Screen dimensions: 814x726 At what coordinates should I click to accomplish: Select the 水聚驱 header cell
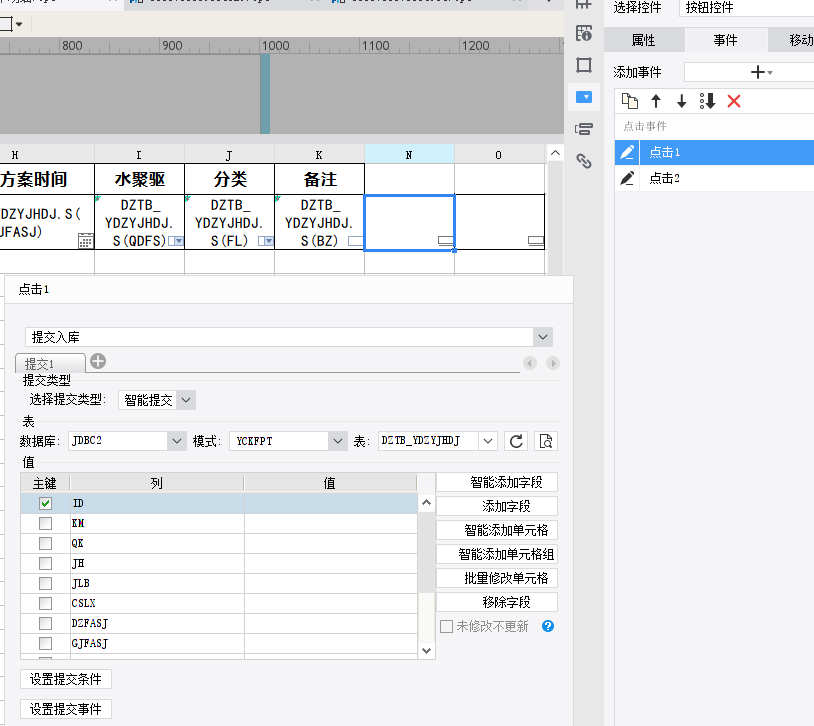[x=139, y=179]
